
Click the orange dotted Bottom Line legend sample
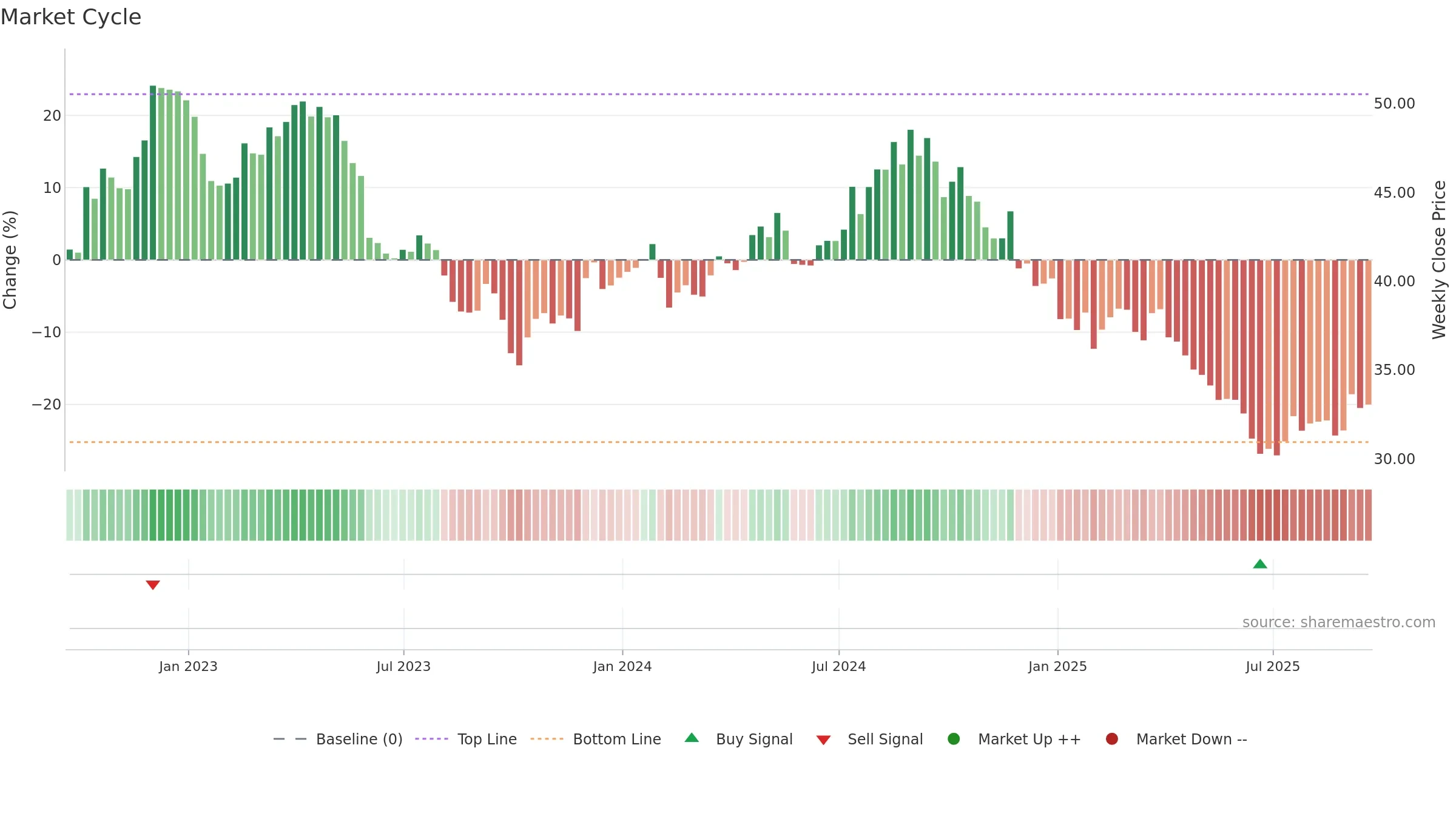coord(547,739)
